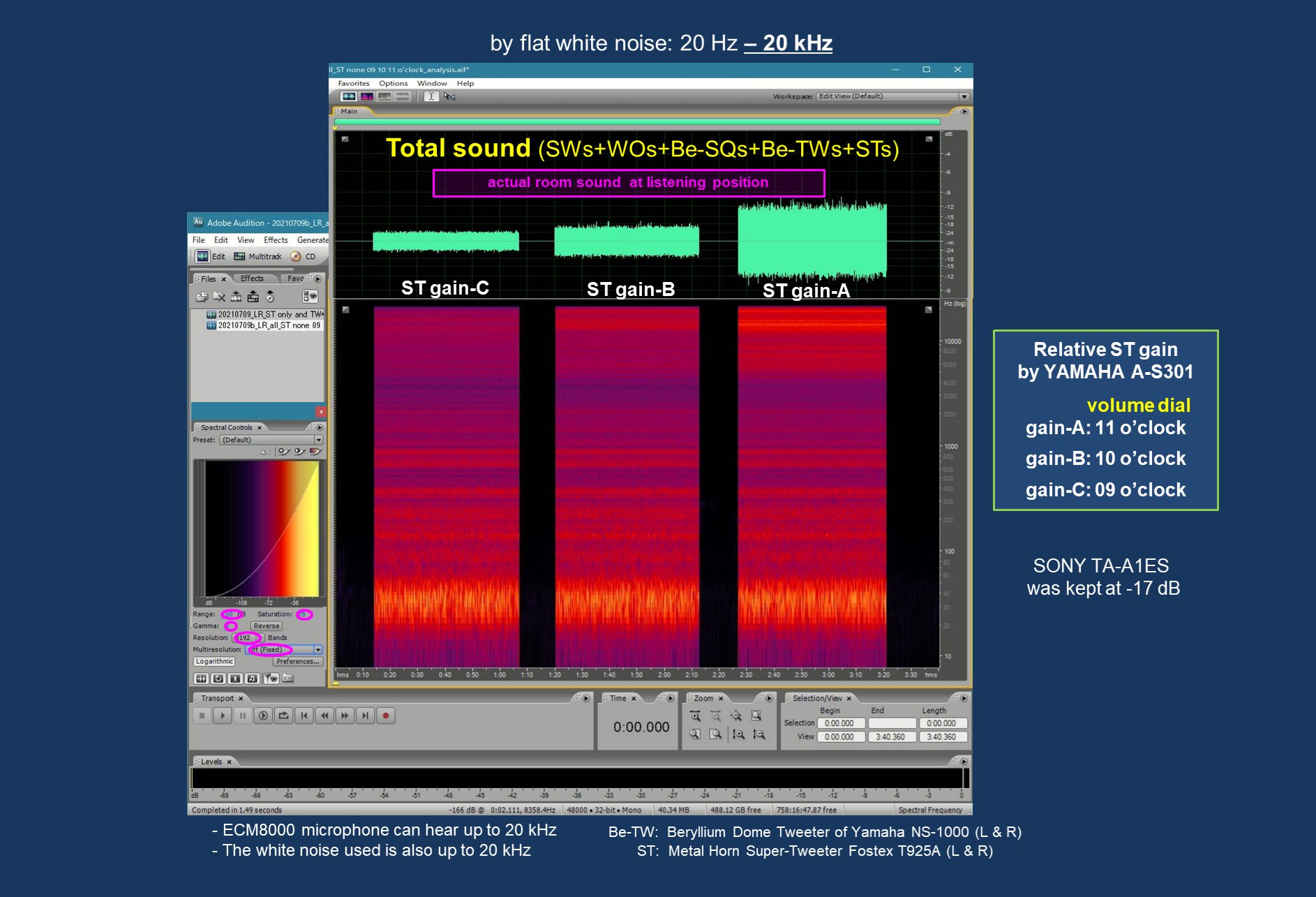1316x897 pixels.
Task: Click the spectral color gradient preview
Action: [262, 528]
